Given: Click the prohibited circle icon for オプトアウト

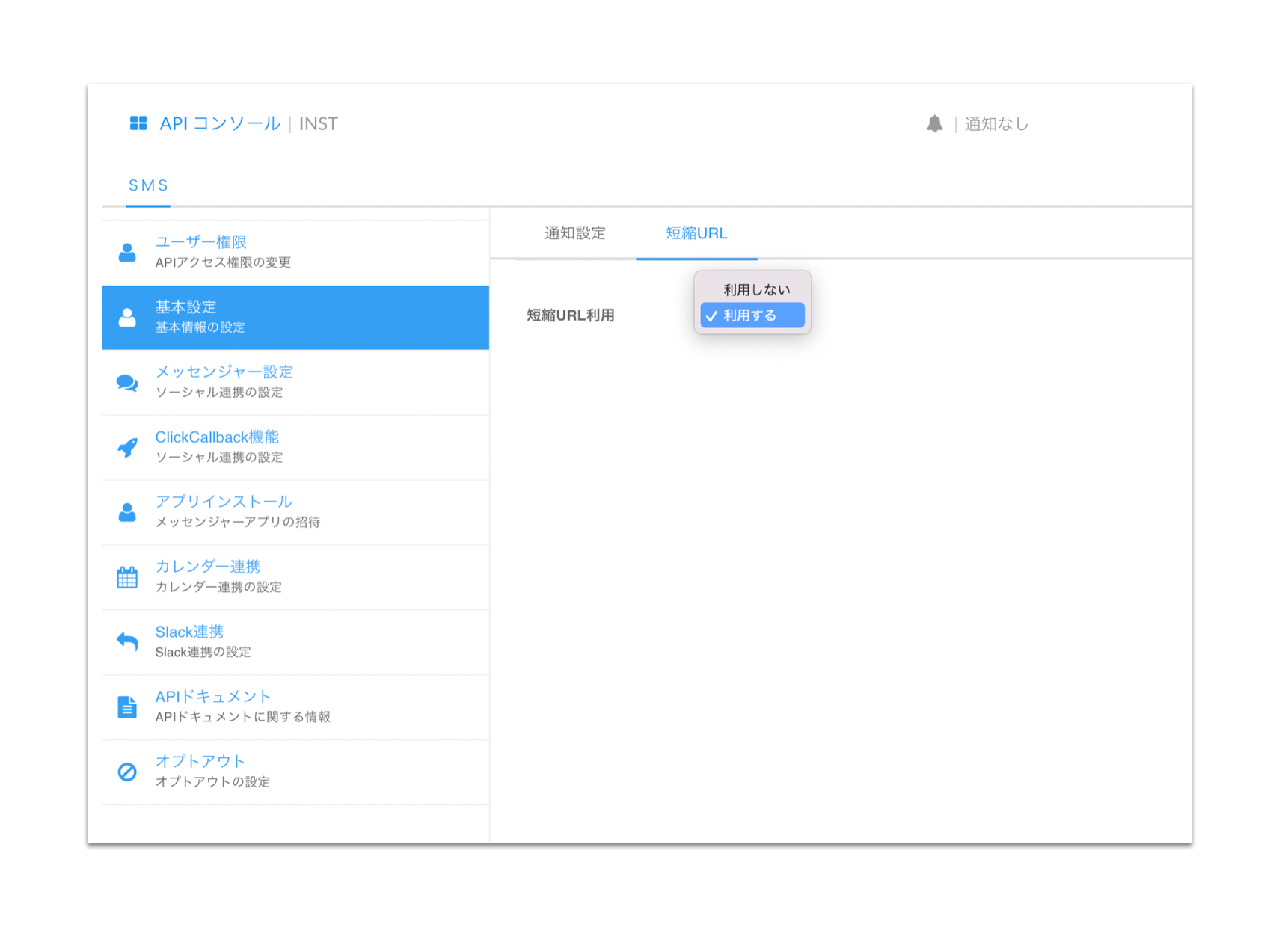Looking at the screenshot, I should [127, 772].
